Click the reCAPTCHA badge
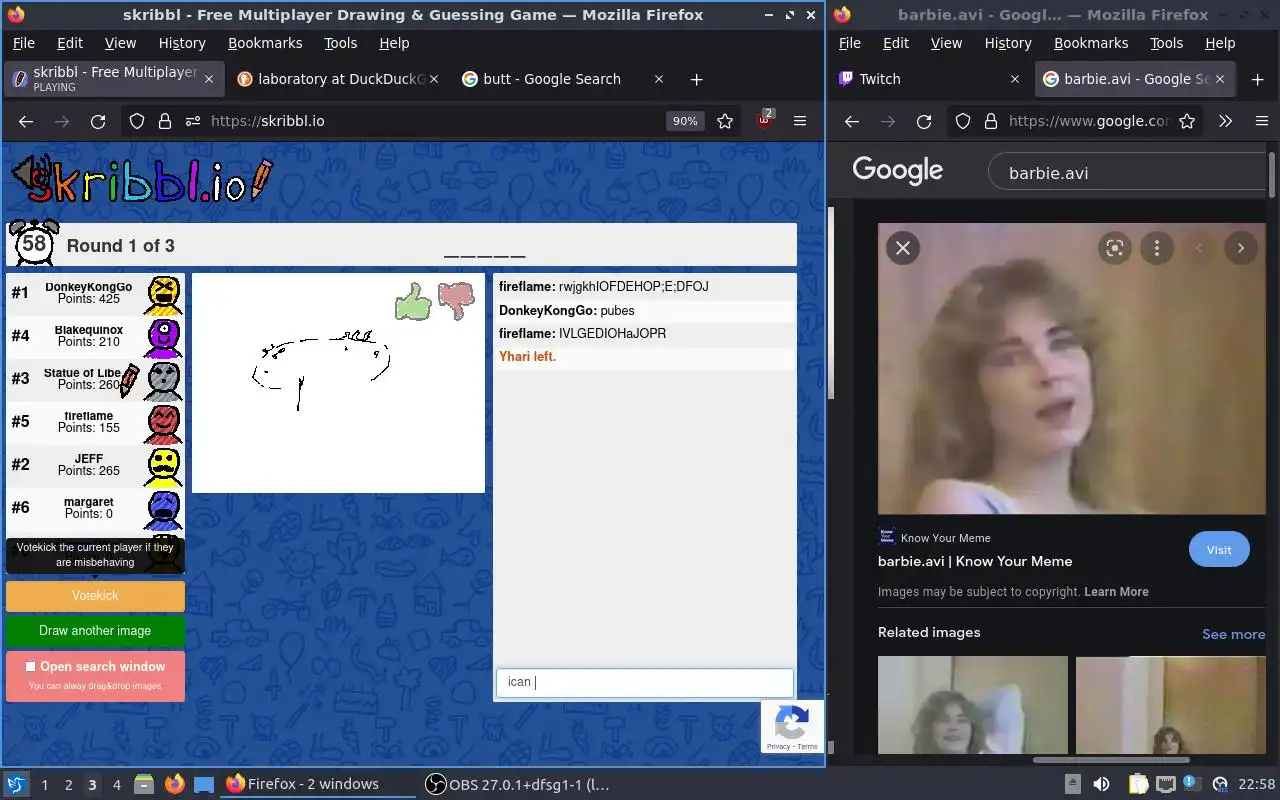This screenshot has width=1280, height=800. [792, 727]
